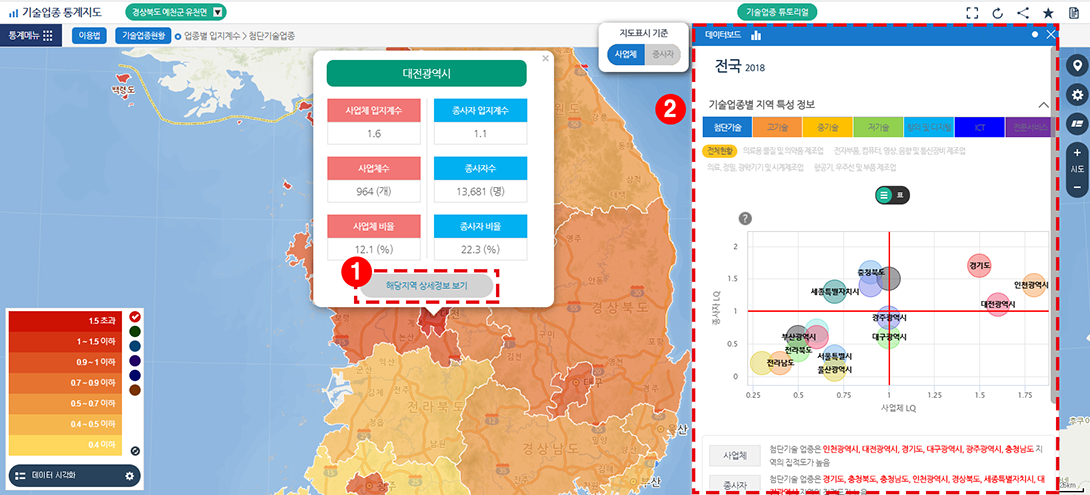The width and height of the screenshot is (1090, 495).
Task: Select the ICT tab
Action: (x=979, y=127)
